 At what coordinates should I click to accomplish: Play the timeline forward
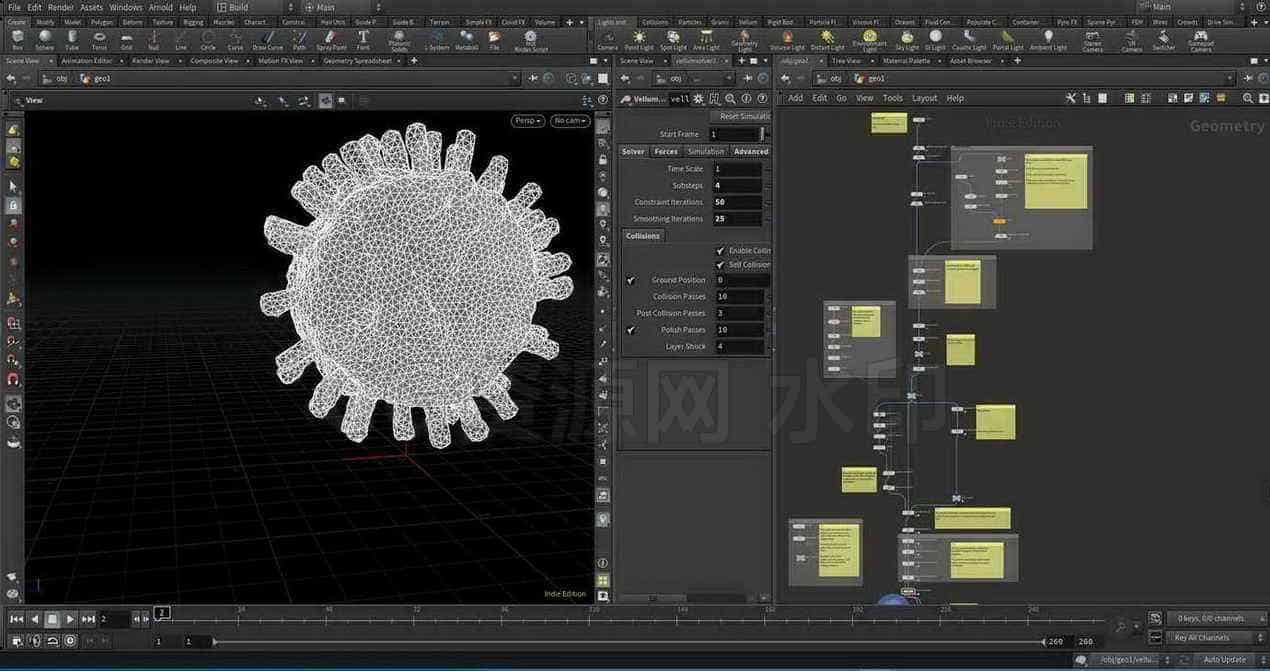point(70,619)
